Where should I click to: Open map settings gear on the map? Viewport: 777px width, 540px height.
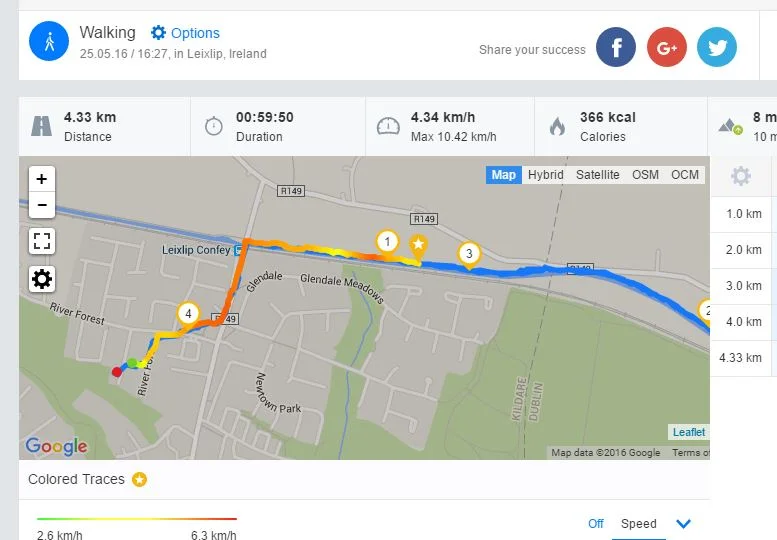42,279
